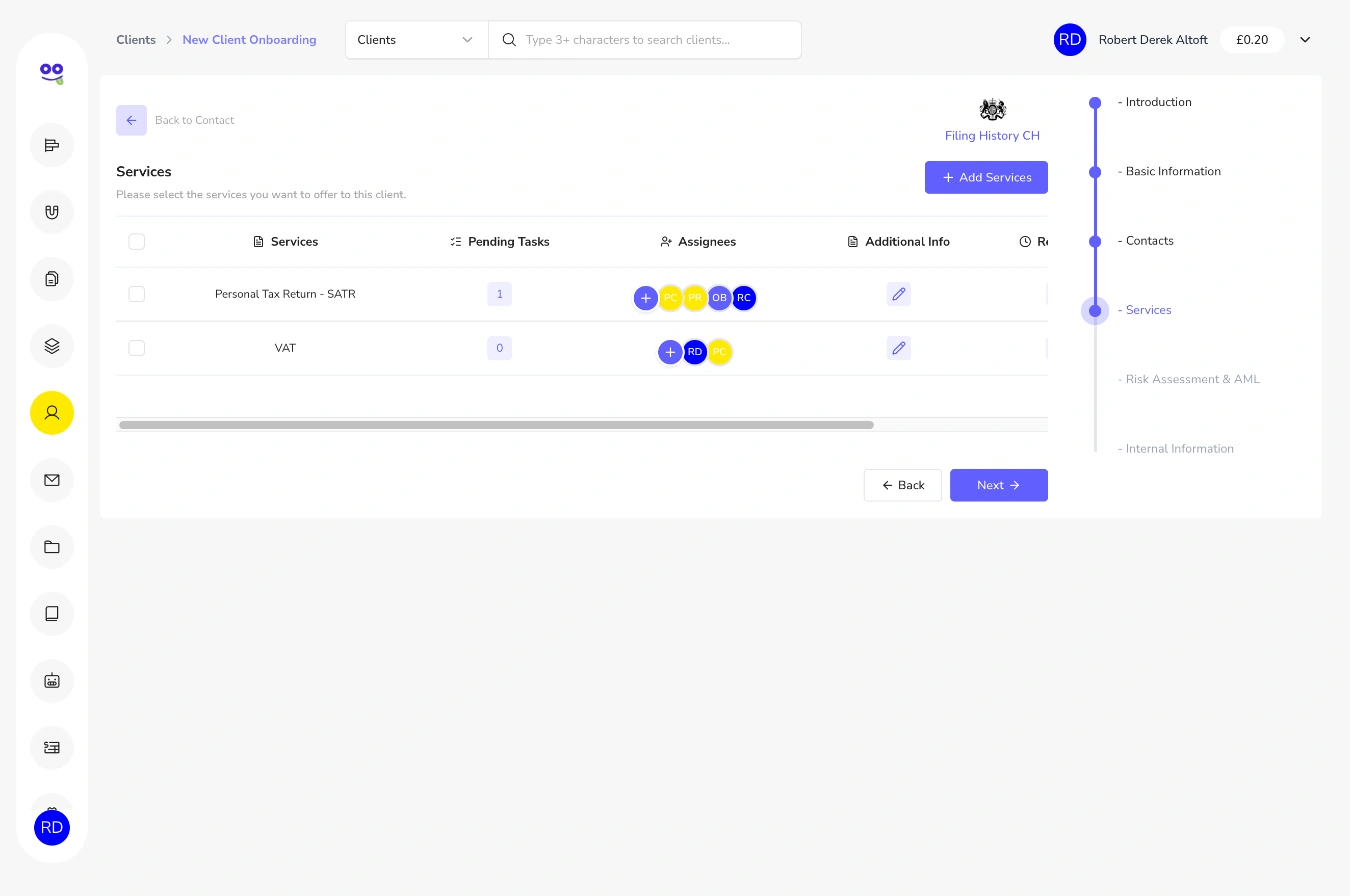The height and width of the screenshot is (896, 1350).
Task: Open the Filing History CH link
Action: click(992, 136)
